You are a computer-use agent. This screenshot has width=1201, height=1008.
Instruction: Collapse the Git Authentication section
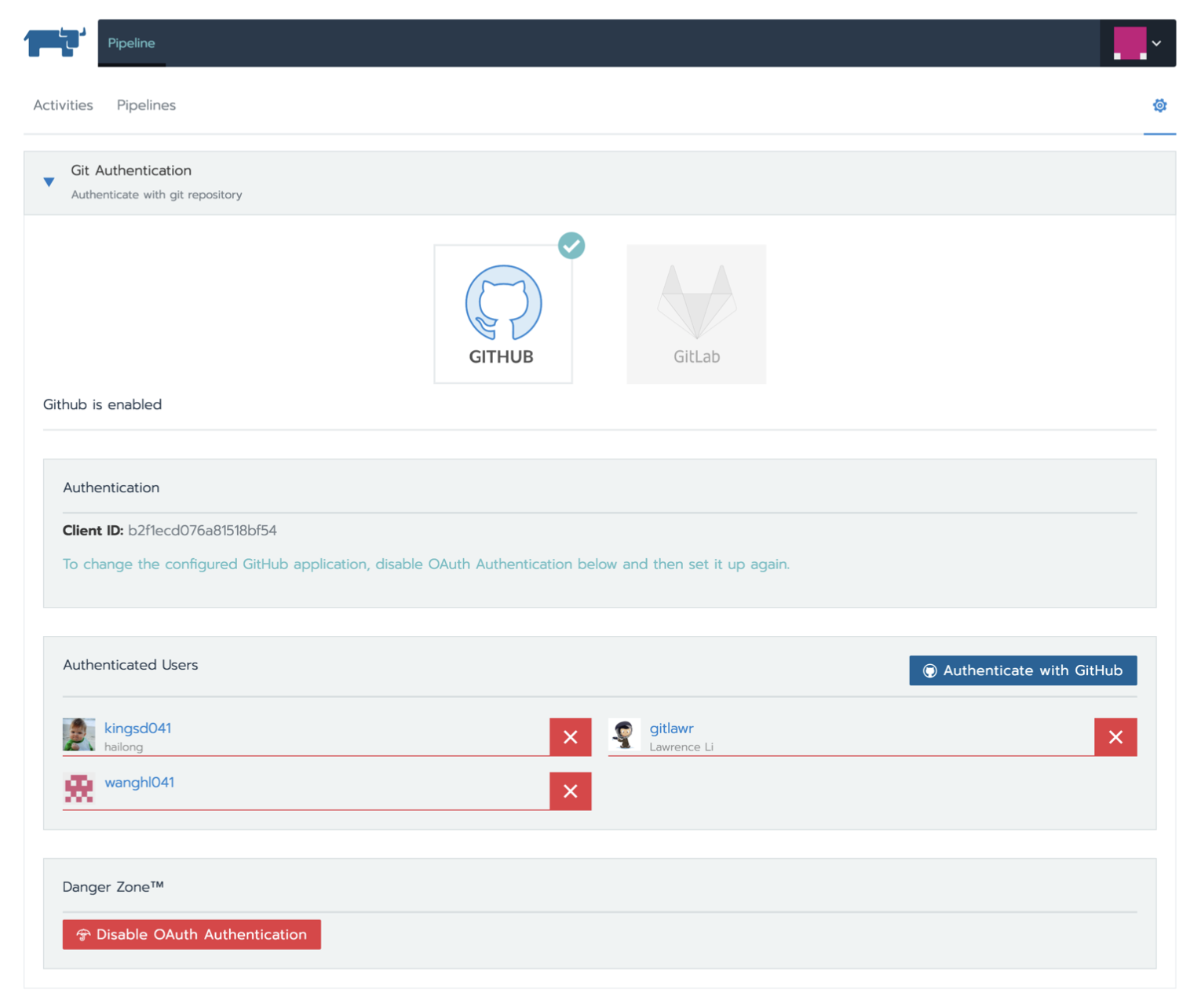tap(49, 182)
